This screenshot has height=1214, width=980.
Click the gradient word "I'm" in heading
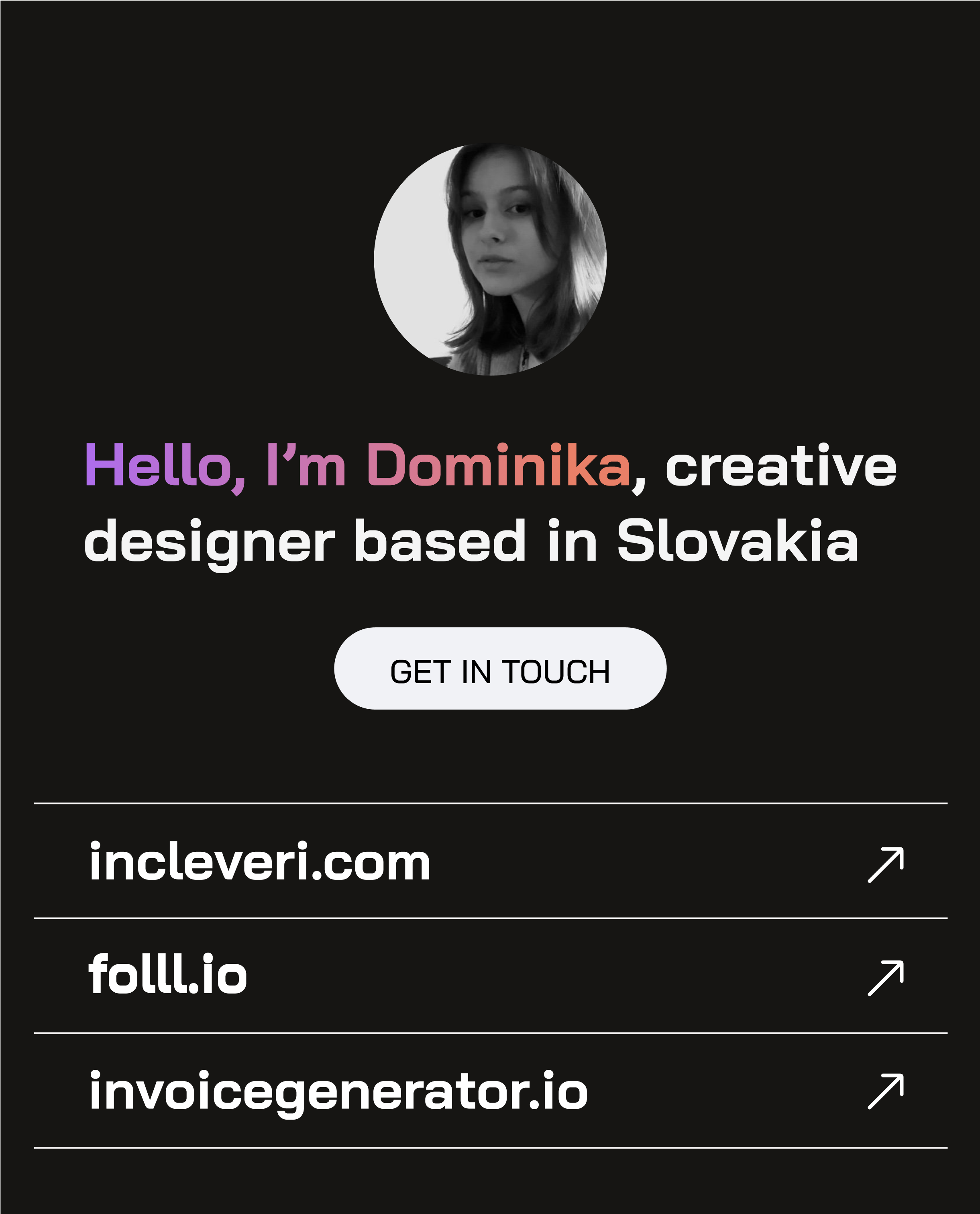306,465
